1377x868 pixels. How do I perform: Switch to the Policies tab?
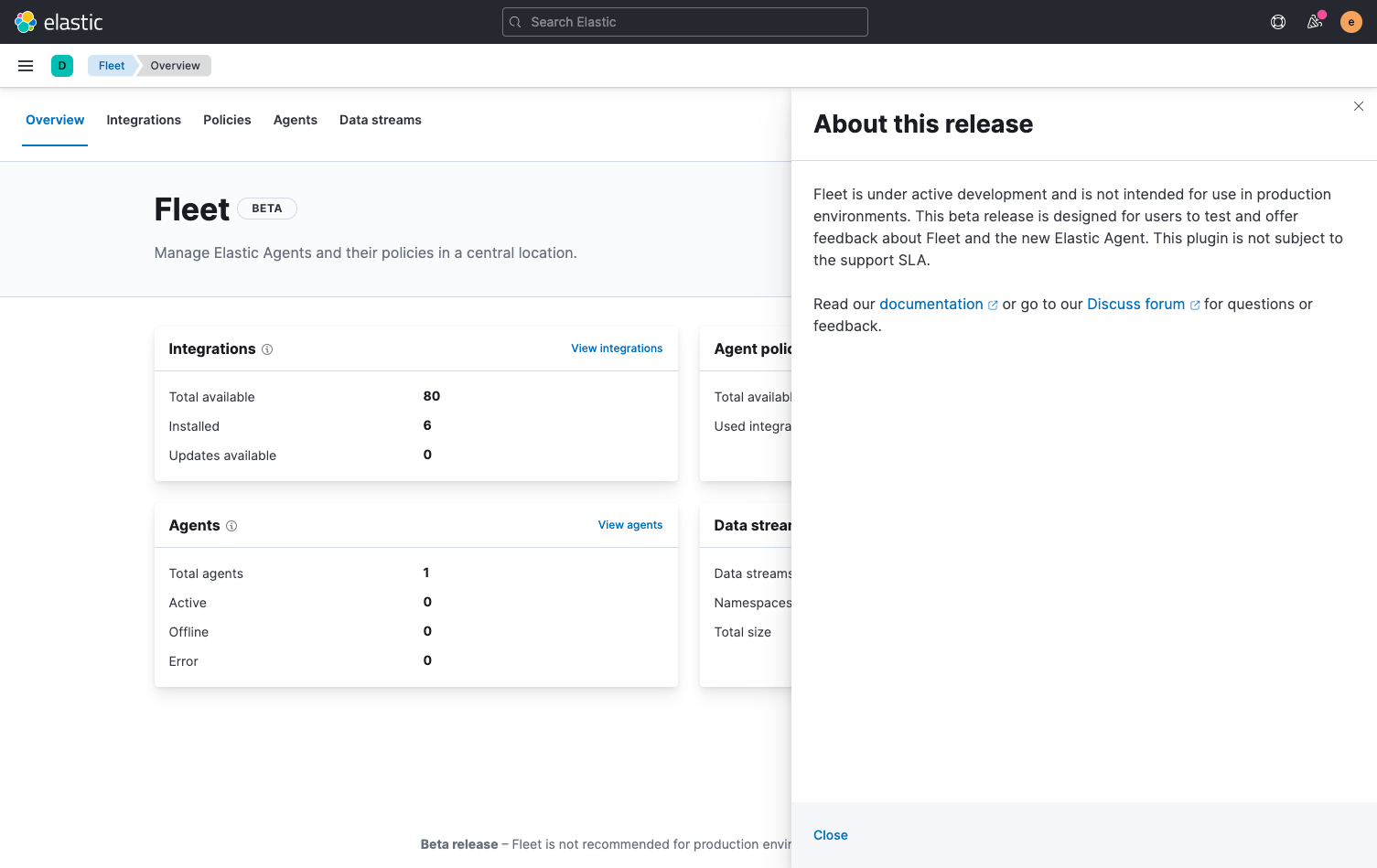coord(227,120)
